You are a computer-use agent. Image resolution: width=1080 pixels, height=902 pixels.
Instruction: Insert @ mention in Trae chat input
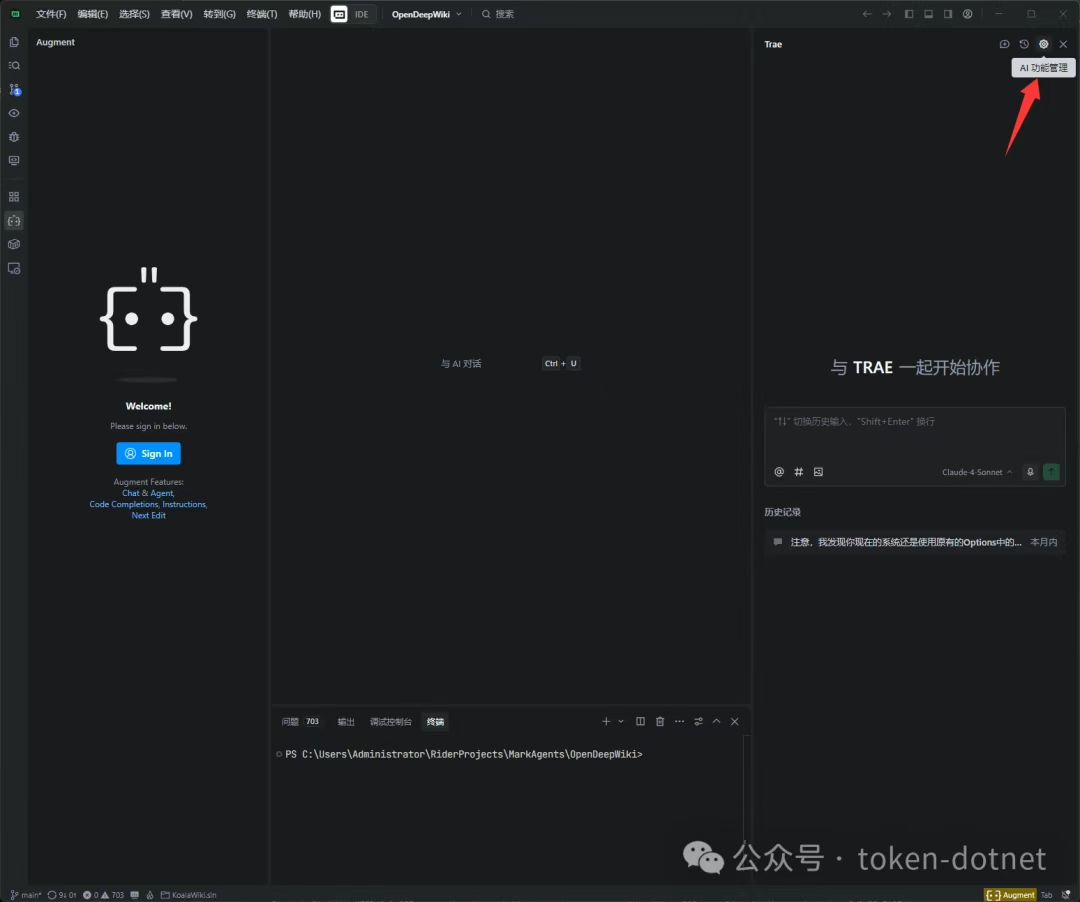779,472
